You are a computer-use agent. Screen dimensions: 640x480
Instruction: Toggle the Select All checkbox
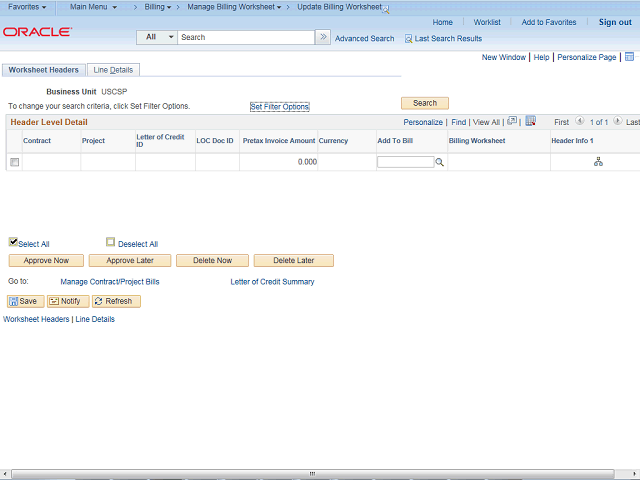point(13,242)
